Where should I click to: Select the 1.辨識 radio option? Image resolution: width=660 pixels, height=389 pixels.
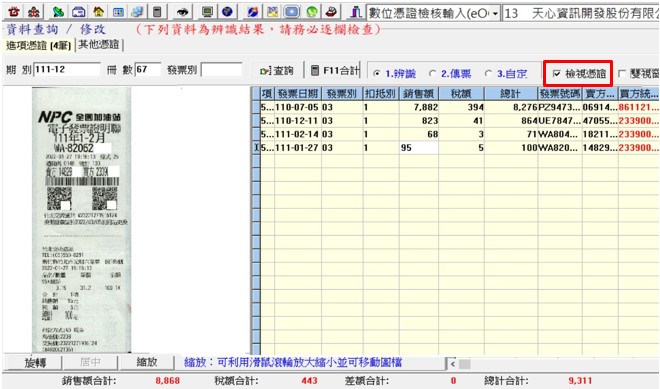[x=394, y=74]
